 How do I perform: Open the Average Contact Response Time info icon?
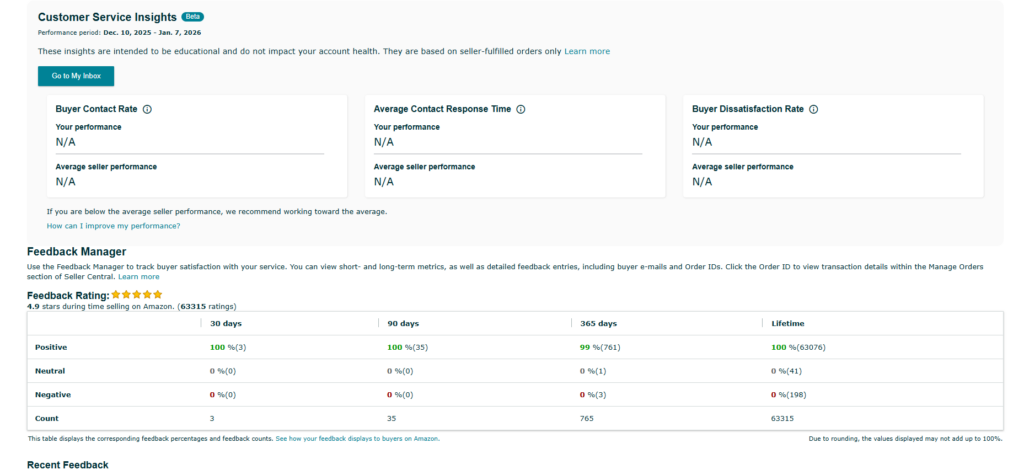point(520,109)
